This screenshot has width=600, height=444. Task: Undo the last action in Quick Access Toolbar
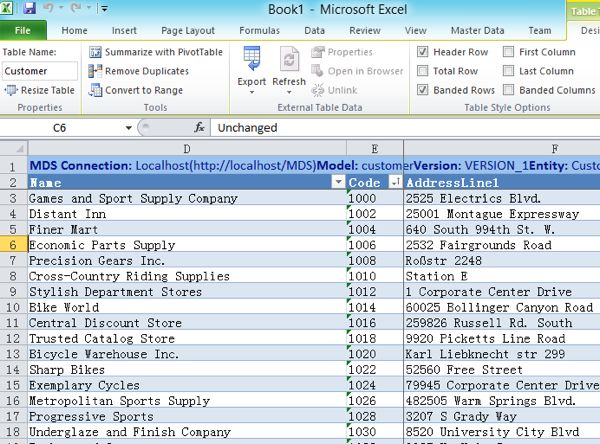click(49, 8)
